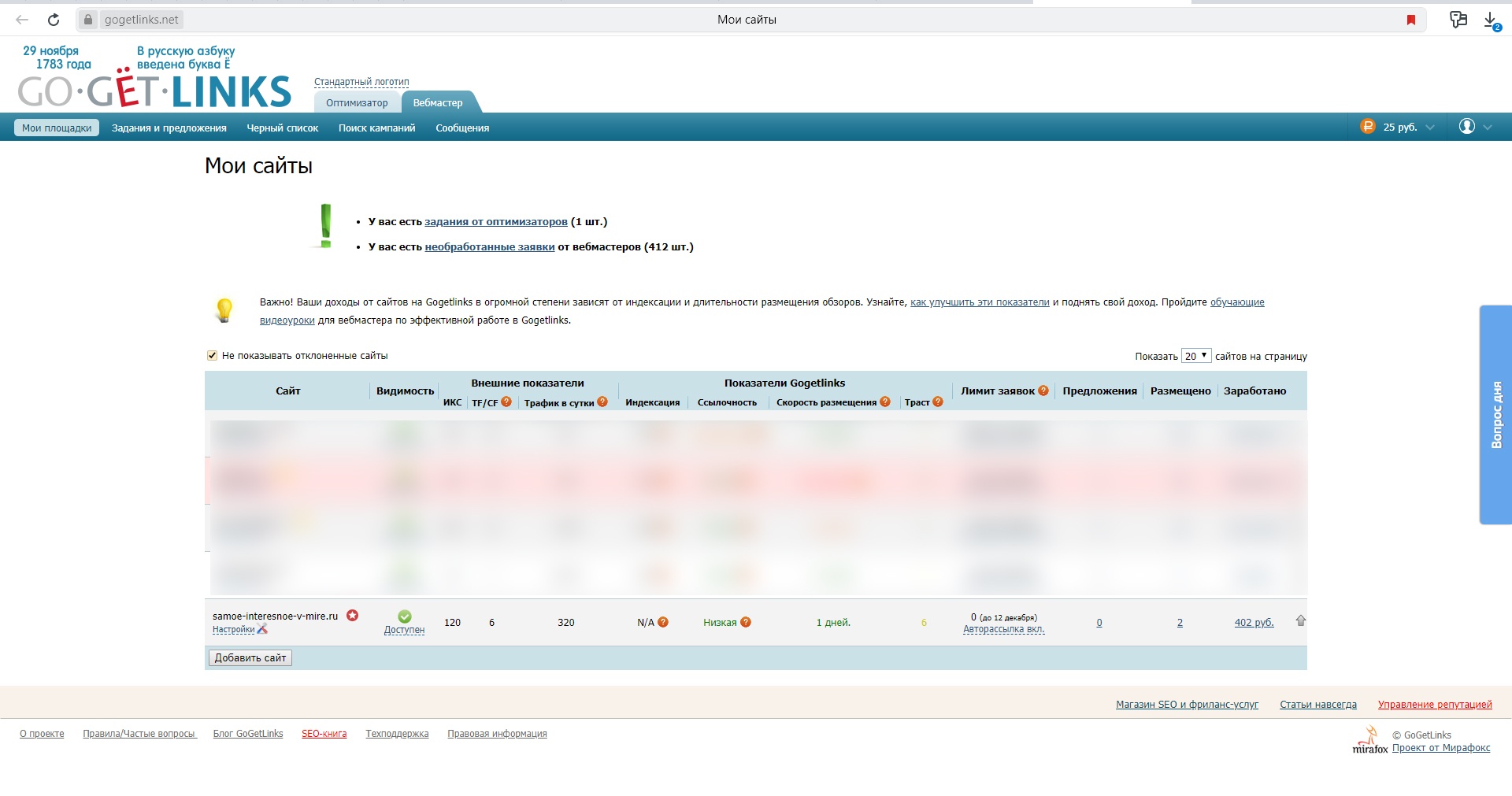Open the SEO-книга footer link

pos(324,733)
